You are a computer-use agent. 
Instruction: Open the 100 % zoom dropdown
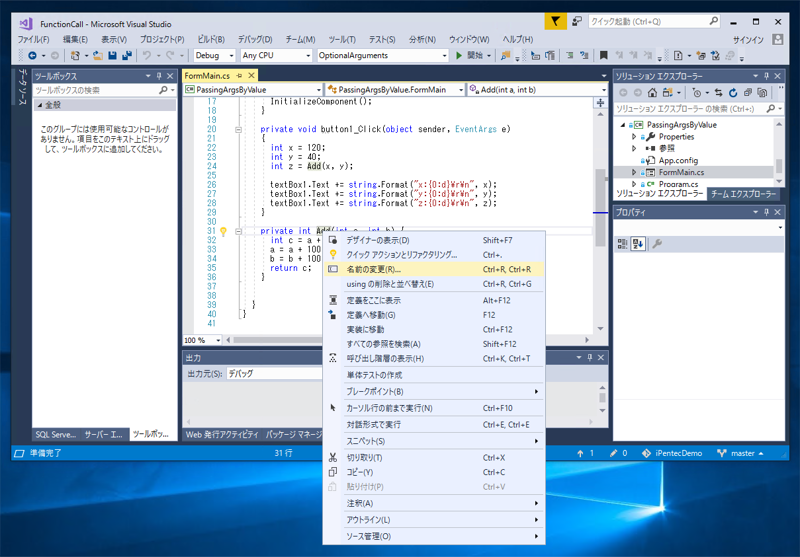pos(202,340)
